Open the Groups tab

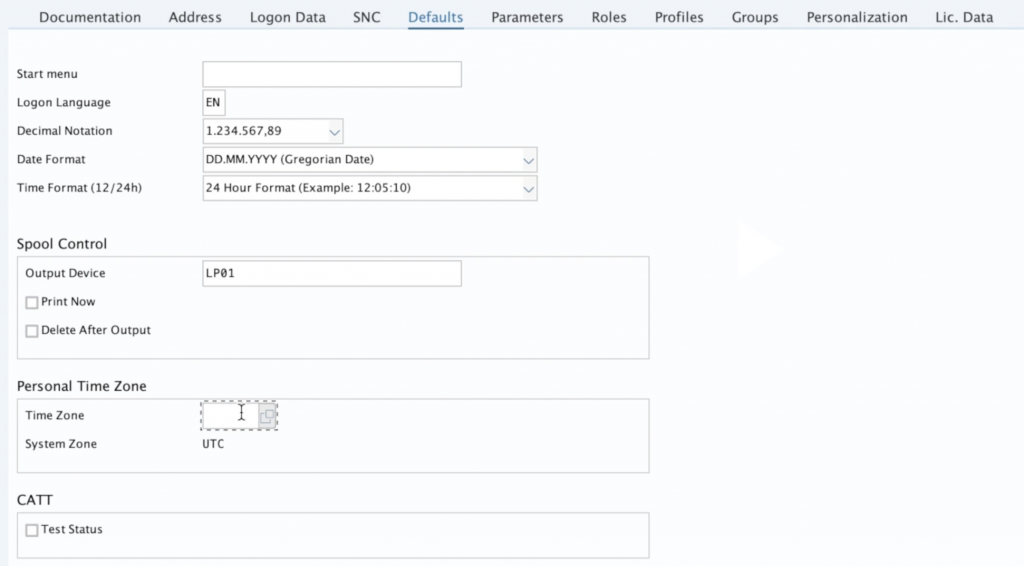755,17
